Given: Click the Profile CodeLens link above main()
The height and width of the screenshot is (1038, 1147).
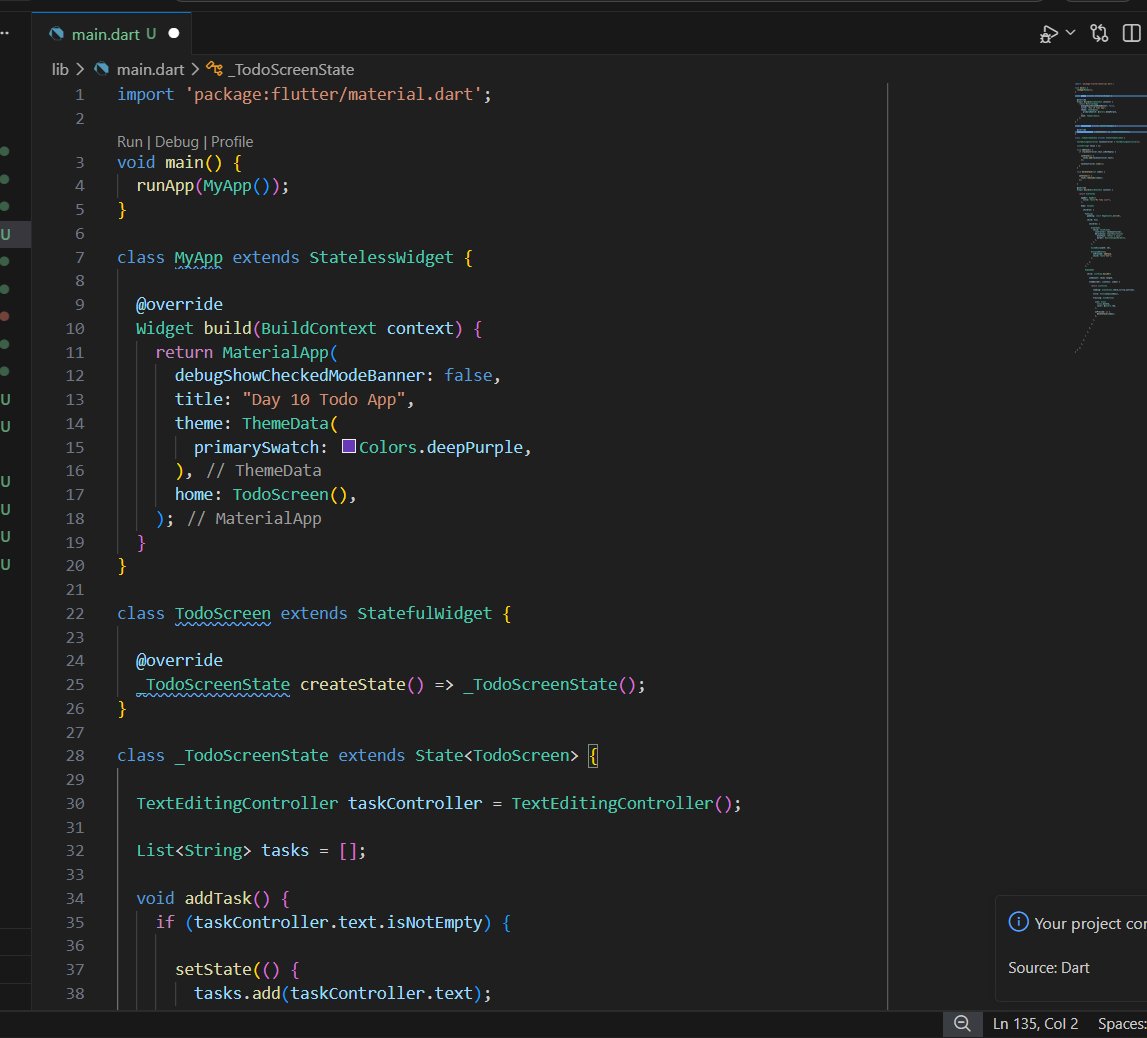Looking at the screenshot, I should [232, 142].
